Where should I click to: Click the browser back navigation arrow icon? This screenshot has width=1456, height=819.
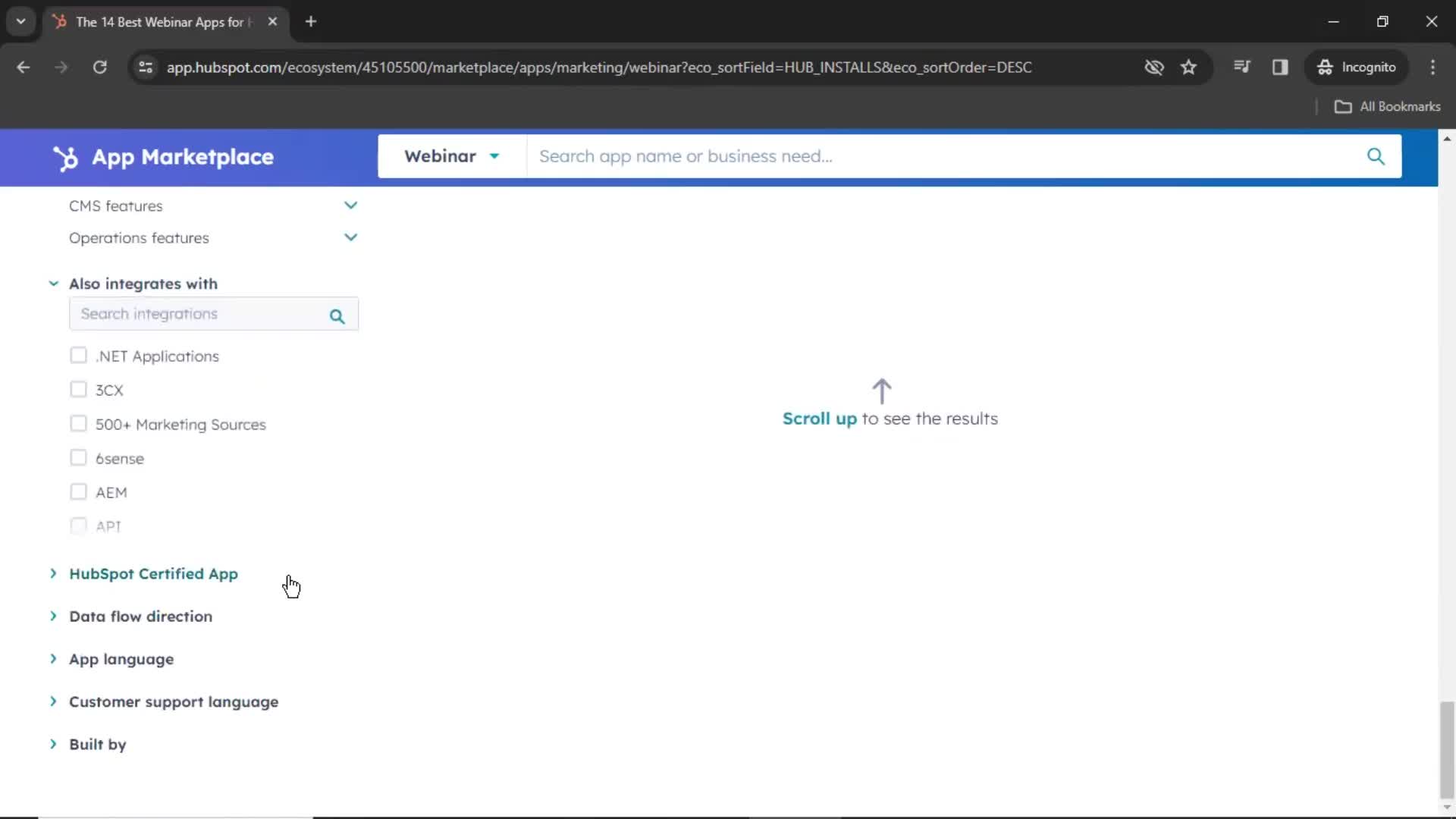point(24,67)
